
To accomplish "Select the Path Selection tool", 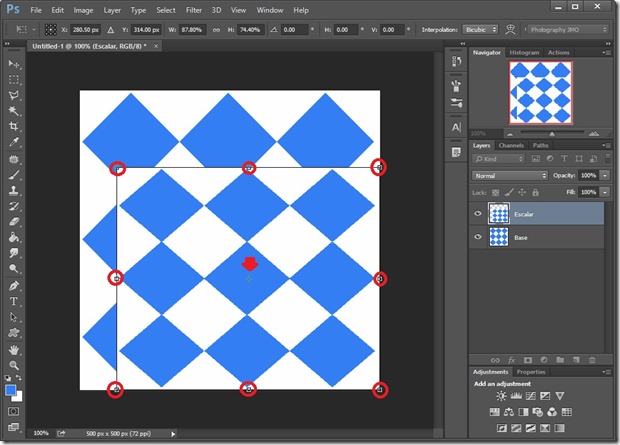I will tap(13, 317).
